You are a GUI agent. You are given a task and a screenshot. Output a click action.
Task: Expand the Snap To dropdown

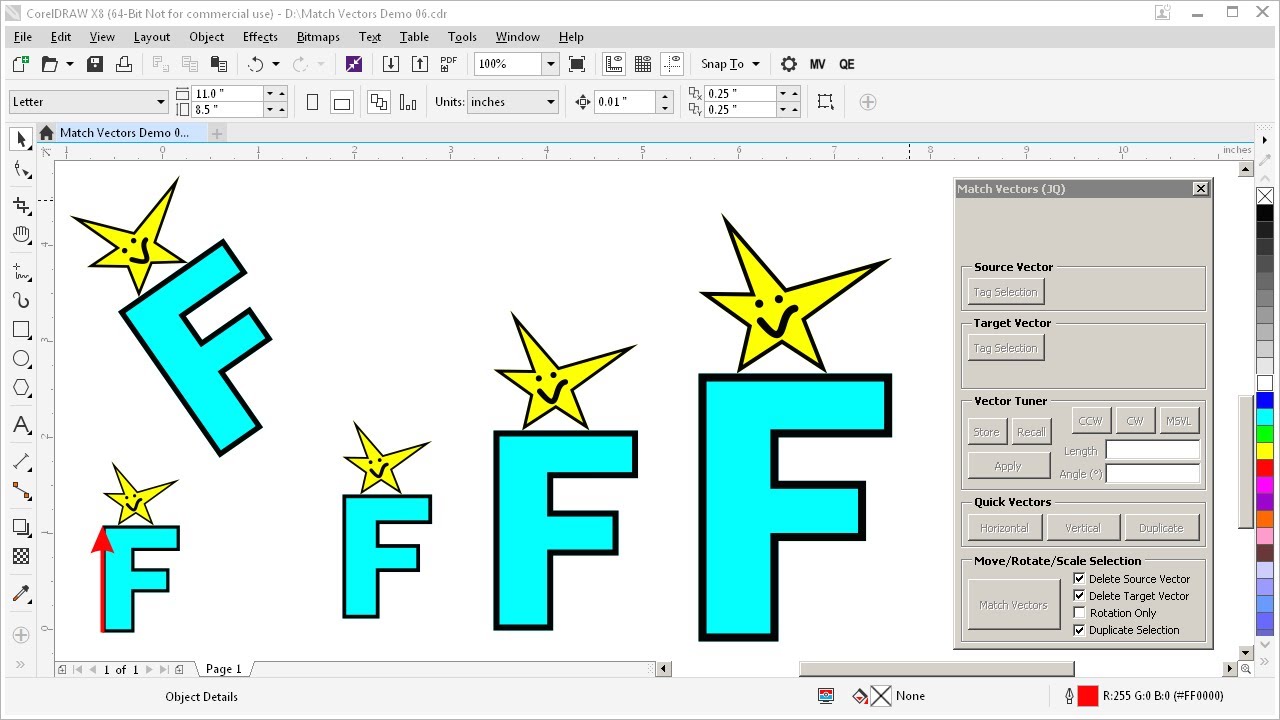pyautogui.click(x=756, y=64)
